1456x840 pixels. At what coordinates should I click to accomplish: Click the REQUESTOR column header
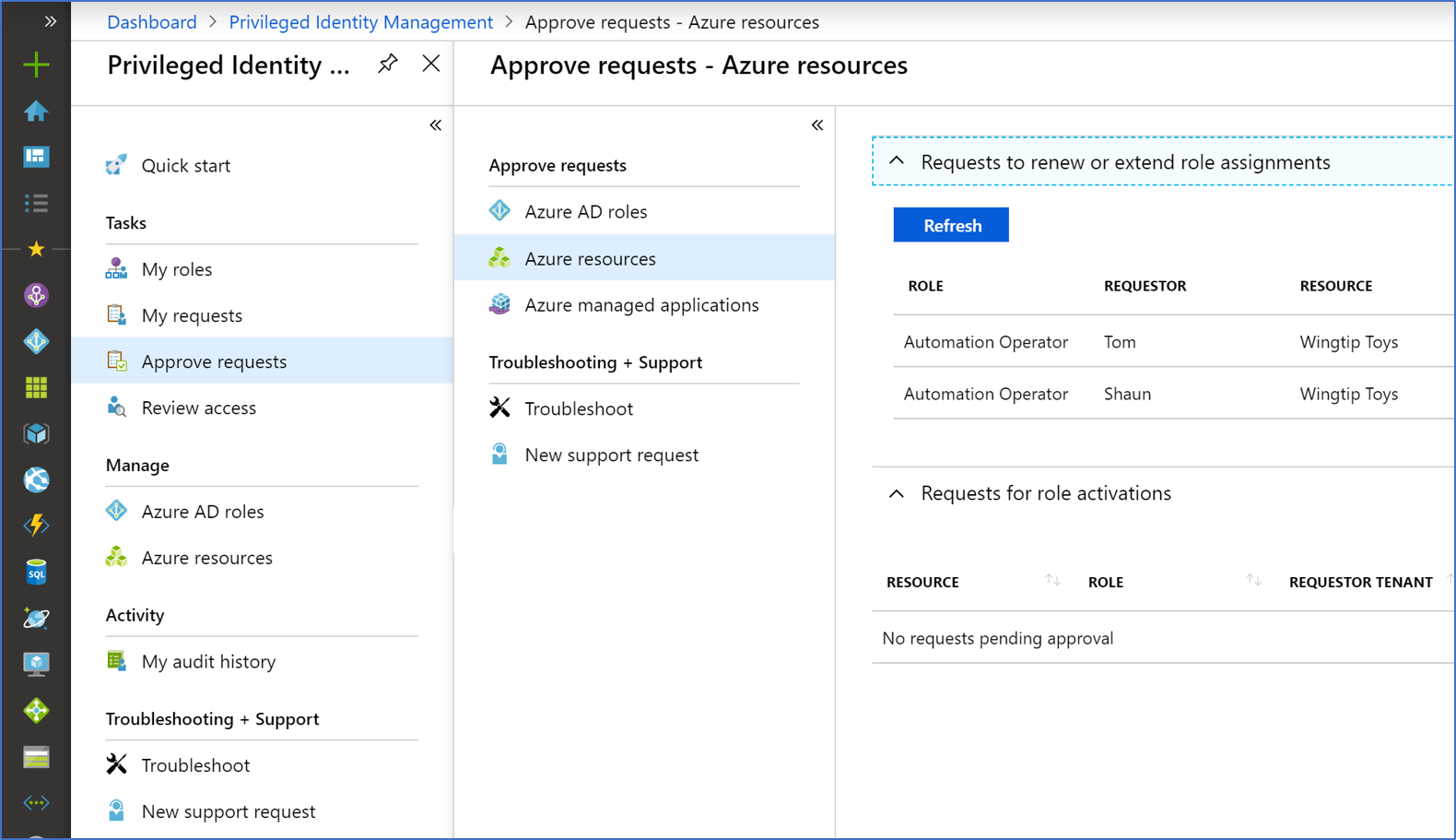tap(1145, 286)
